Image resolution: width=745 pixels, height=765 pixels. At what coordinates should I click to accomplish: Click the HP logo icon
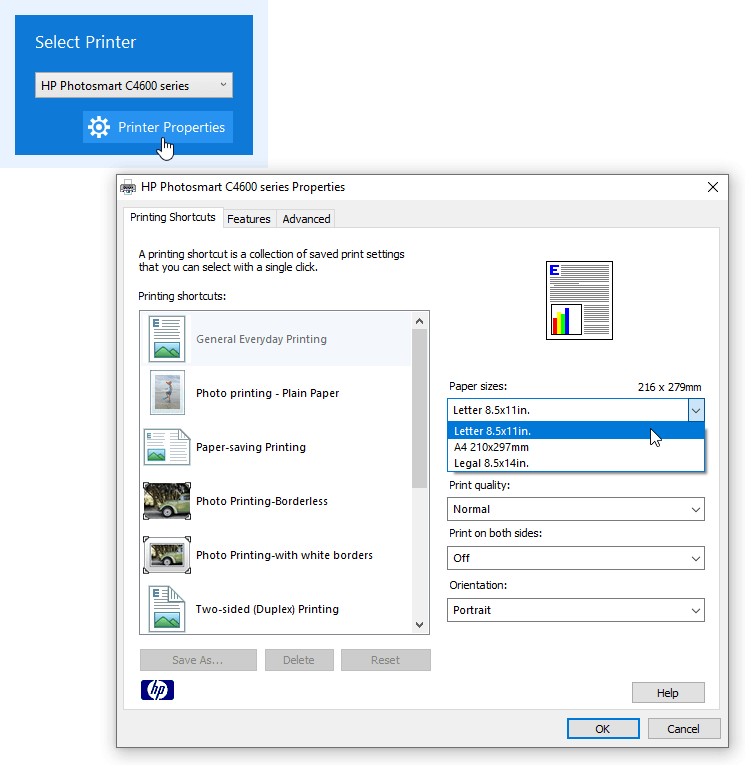pos(157,690)
